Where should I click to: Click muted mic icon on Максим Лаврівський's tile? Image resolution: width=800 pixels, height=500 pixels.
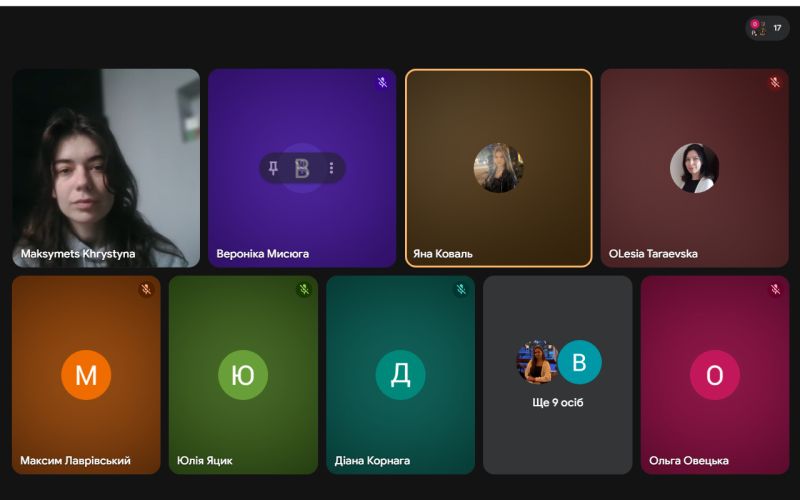[x=146, y=290]
